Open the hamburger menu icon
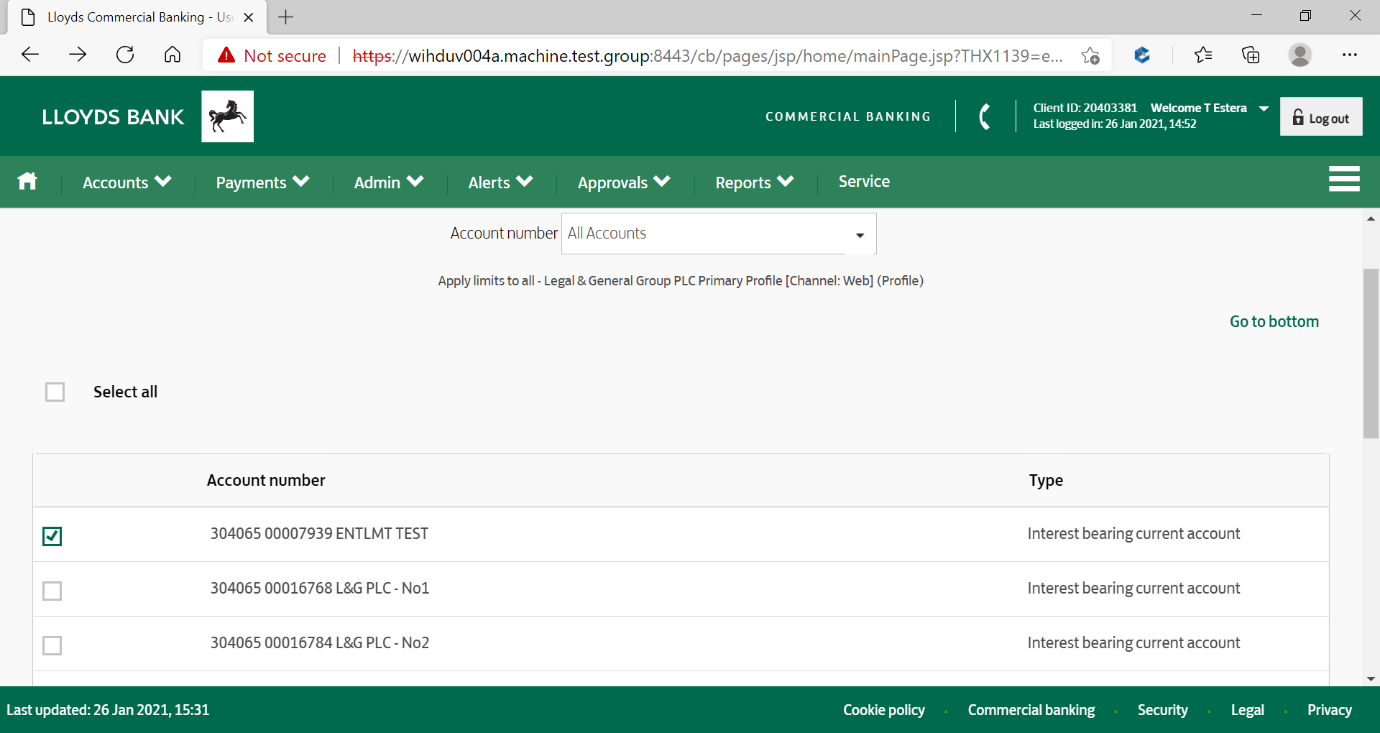 (x=1344, y=179)
